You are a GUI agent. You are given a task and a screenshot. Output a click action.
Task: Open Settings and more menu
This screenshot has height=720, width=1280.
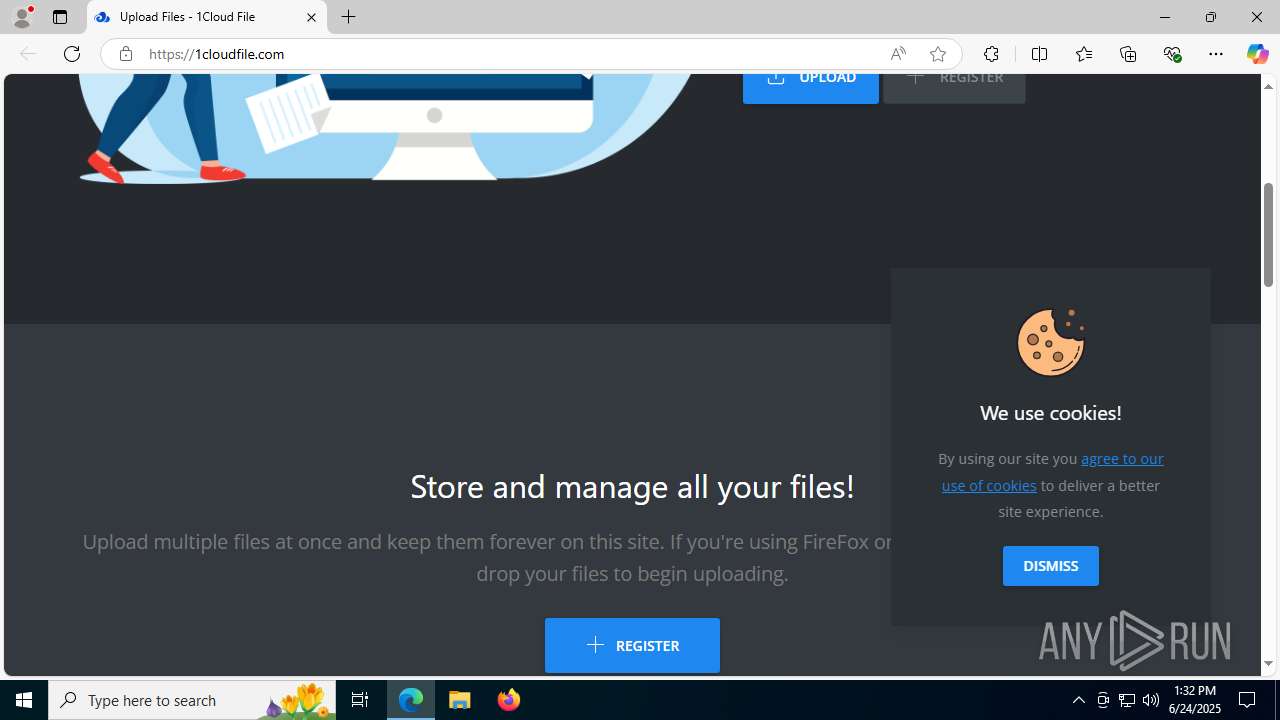[1216, 54]
